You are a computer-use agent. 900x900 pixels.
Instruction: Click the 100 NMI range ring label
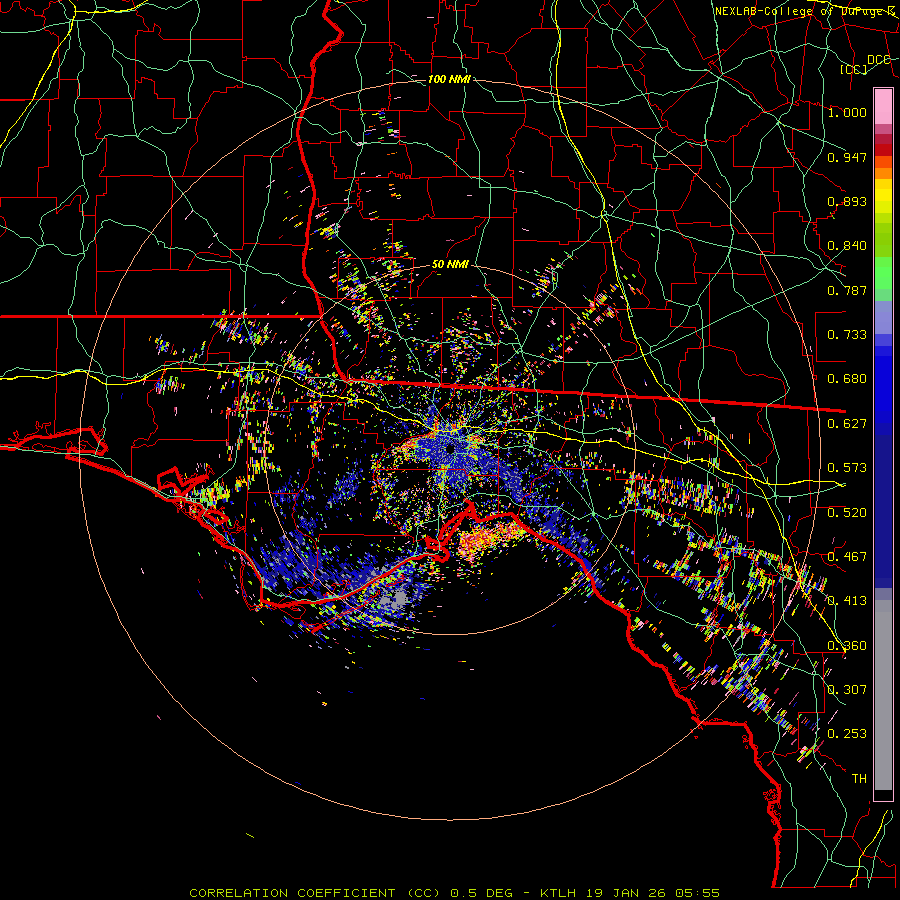click(449, 79)
